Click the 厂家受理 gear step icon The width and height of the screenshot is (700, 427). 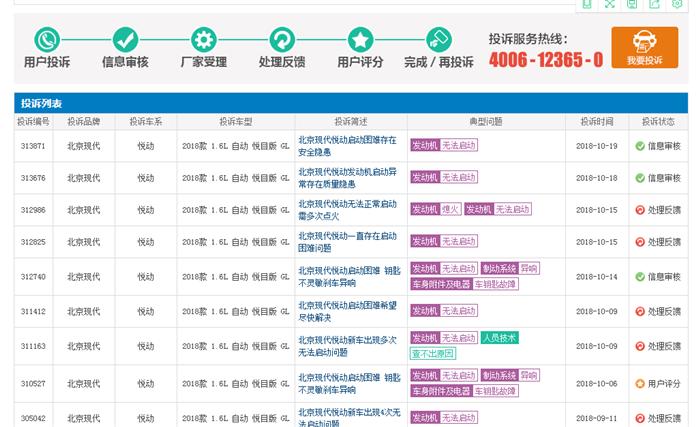coord(204,40)
